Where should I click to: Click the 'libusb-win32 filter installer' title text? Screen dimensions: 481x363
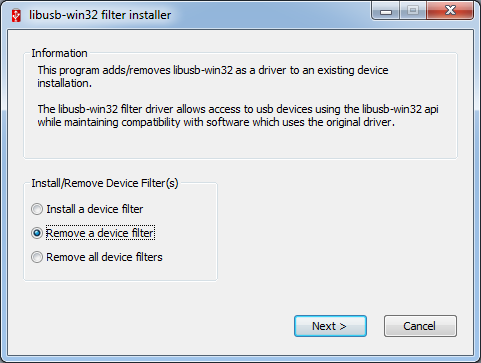[x=100, y=15]
